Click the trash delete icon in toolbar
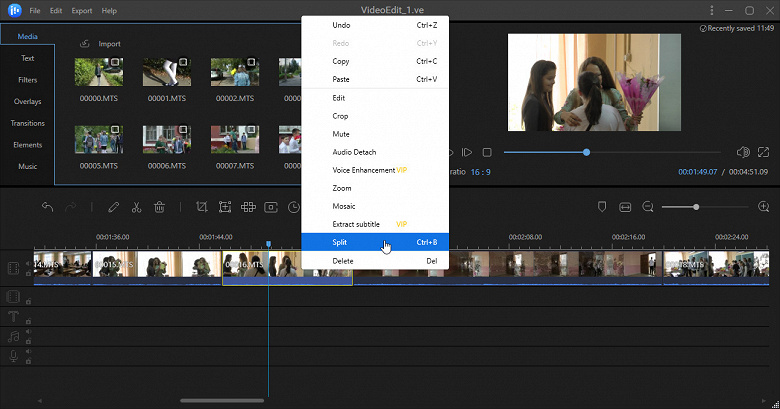 [159, 207]
